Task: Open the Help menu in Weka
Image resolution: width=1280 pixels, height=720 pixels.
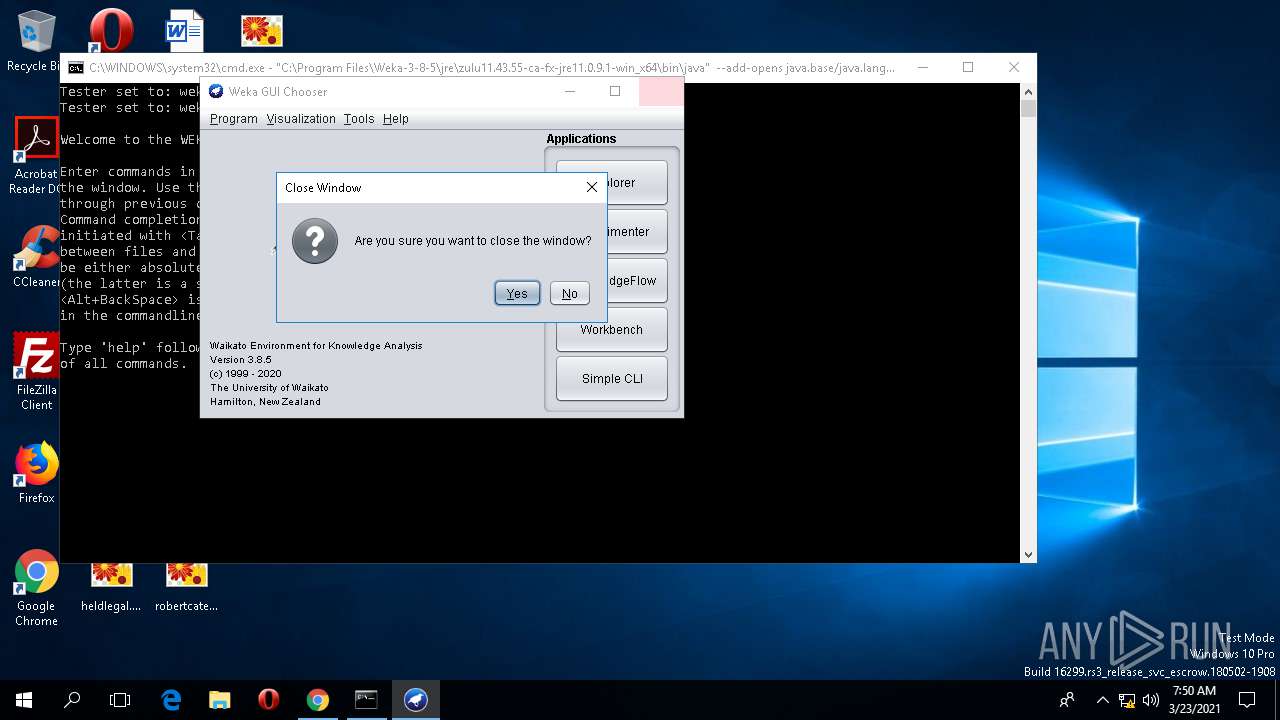Action: coord(396,118)
